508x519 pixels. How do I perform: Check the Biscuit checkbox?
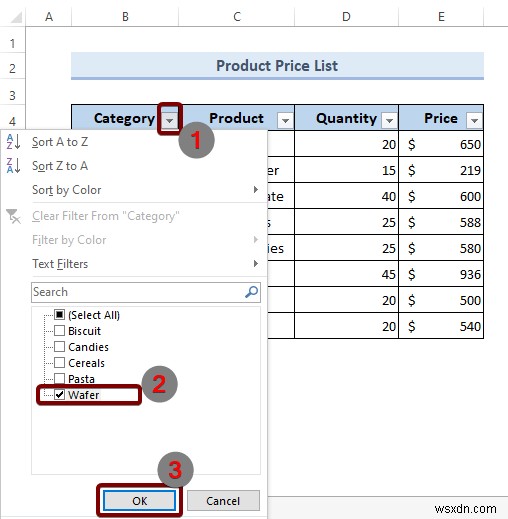[59, 331]
